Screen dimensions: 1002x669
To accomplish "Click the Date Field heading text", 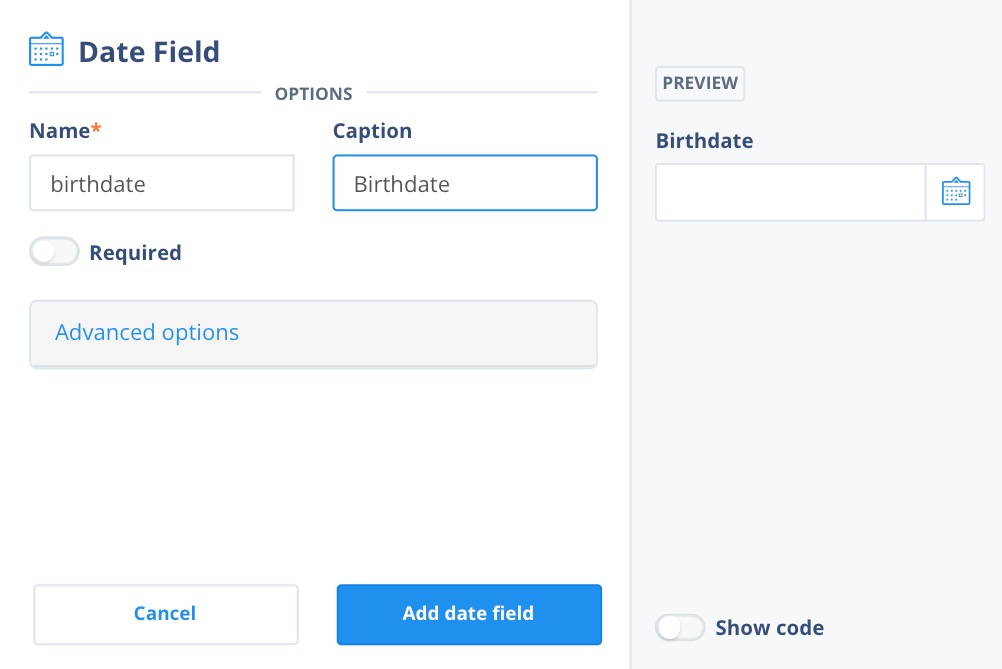I will [149, 52].
